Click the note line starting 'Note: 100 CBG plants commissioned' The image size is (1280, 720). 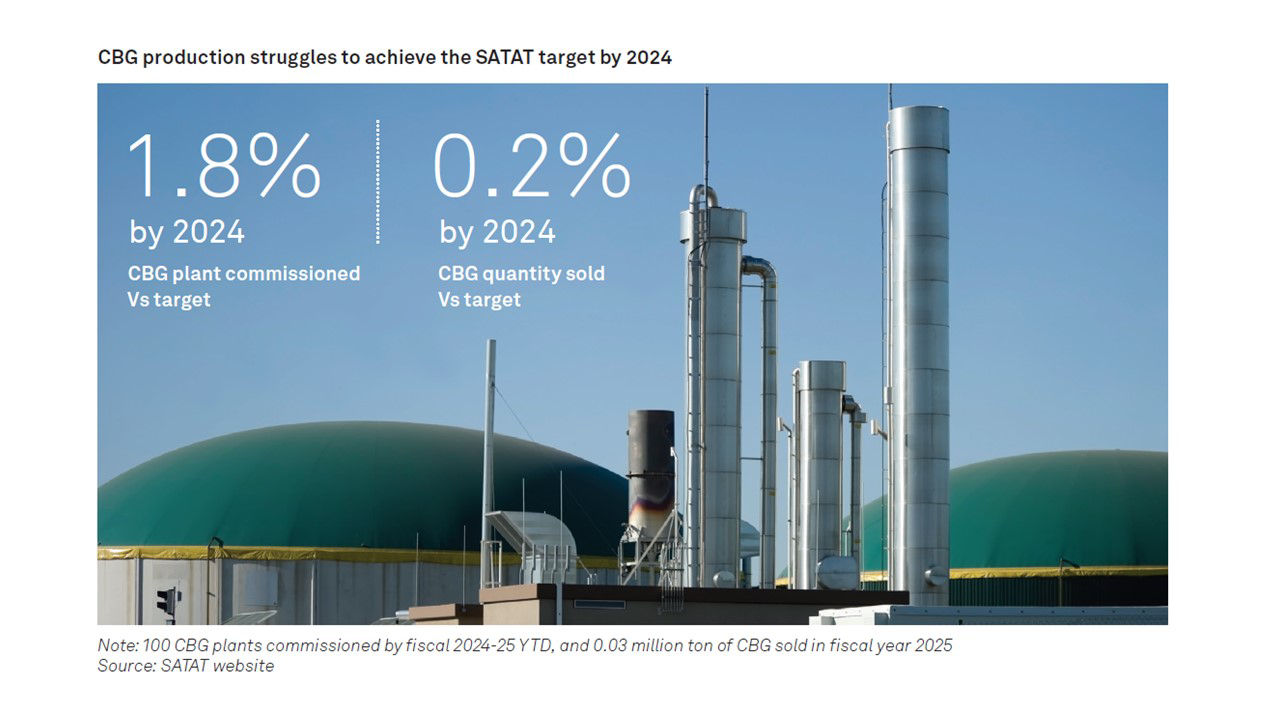pos(525,646)
